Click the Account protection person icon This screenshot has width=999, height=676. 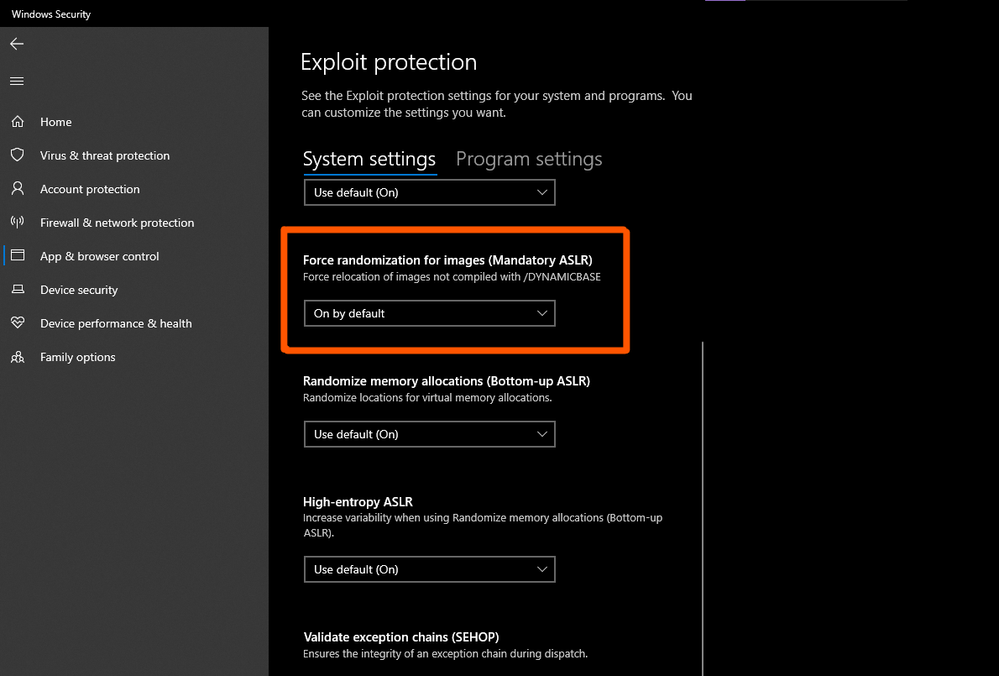coord(17,189)
